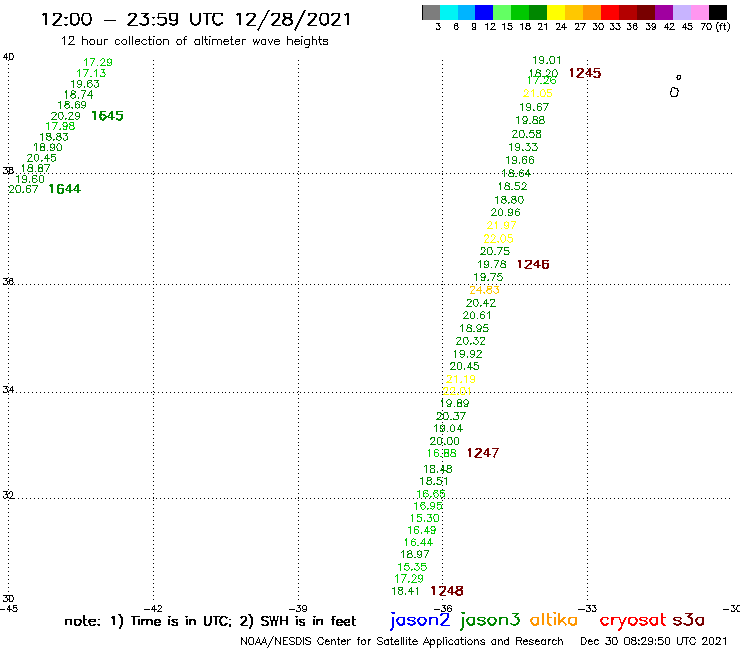Click the 20.42 wave height value
The width and height of the screenshot is (740, 650).
coord(481,303)
